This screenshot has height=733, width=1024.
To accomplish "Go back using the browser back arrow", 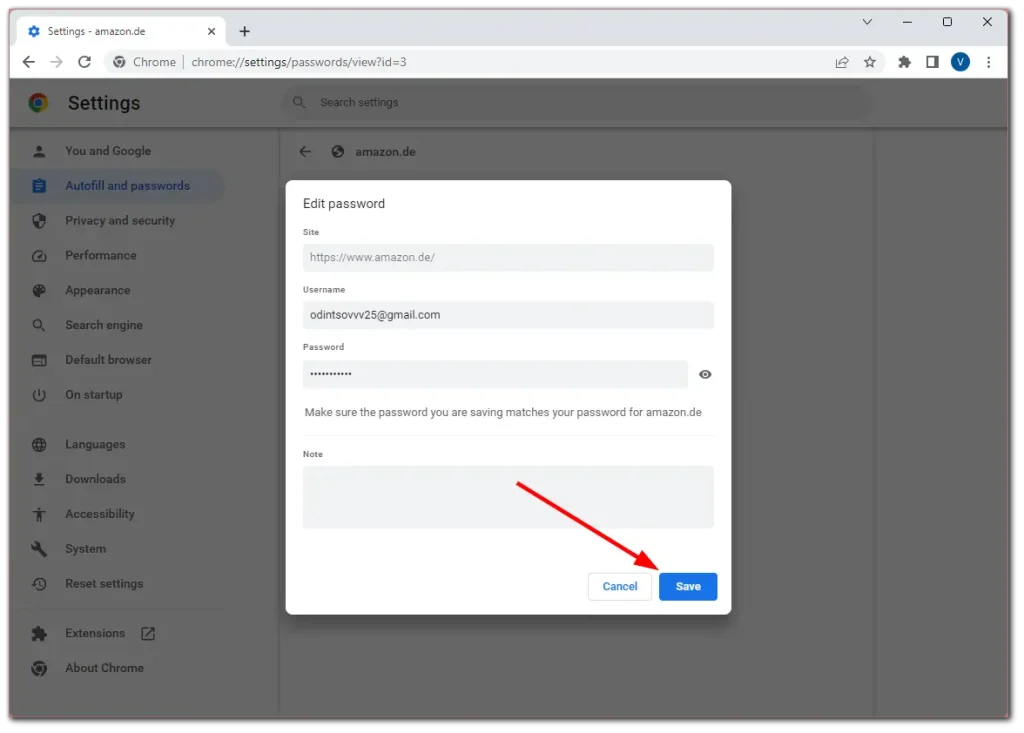I will (29, 62).
